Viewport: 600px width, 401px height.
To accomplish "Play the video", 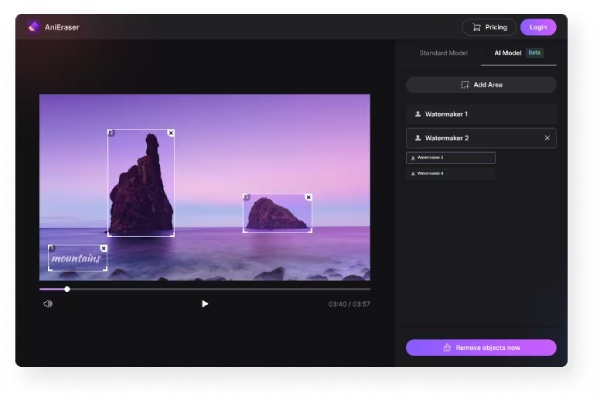I will tap(205, 304).
